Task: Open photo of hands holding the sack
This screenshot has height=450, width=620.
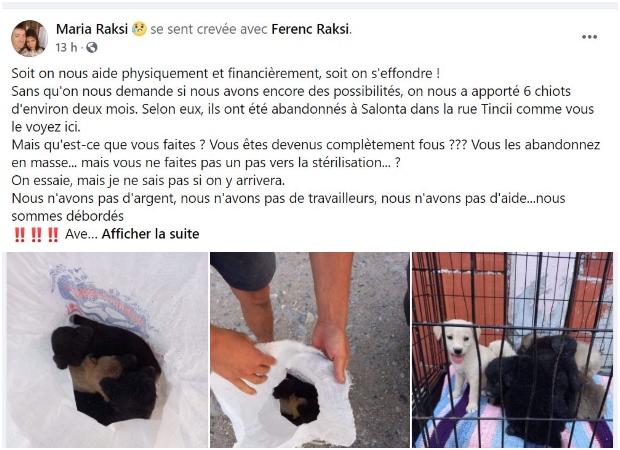Action: (310, 350)
